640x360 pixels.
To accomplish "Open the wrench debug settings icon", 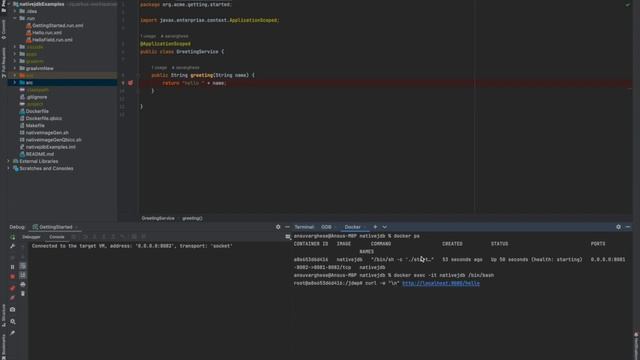I will click(13, 246).
